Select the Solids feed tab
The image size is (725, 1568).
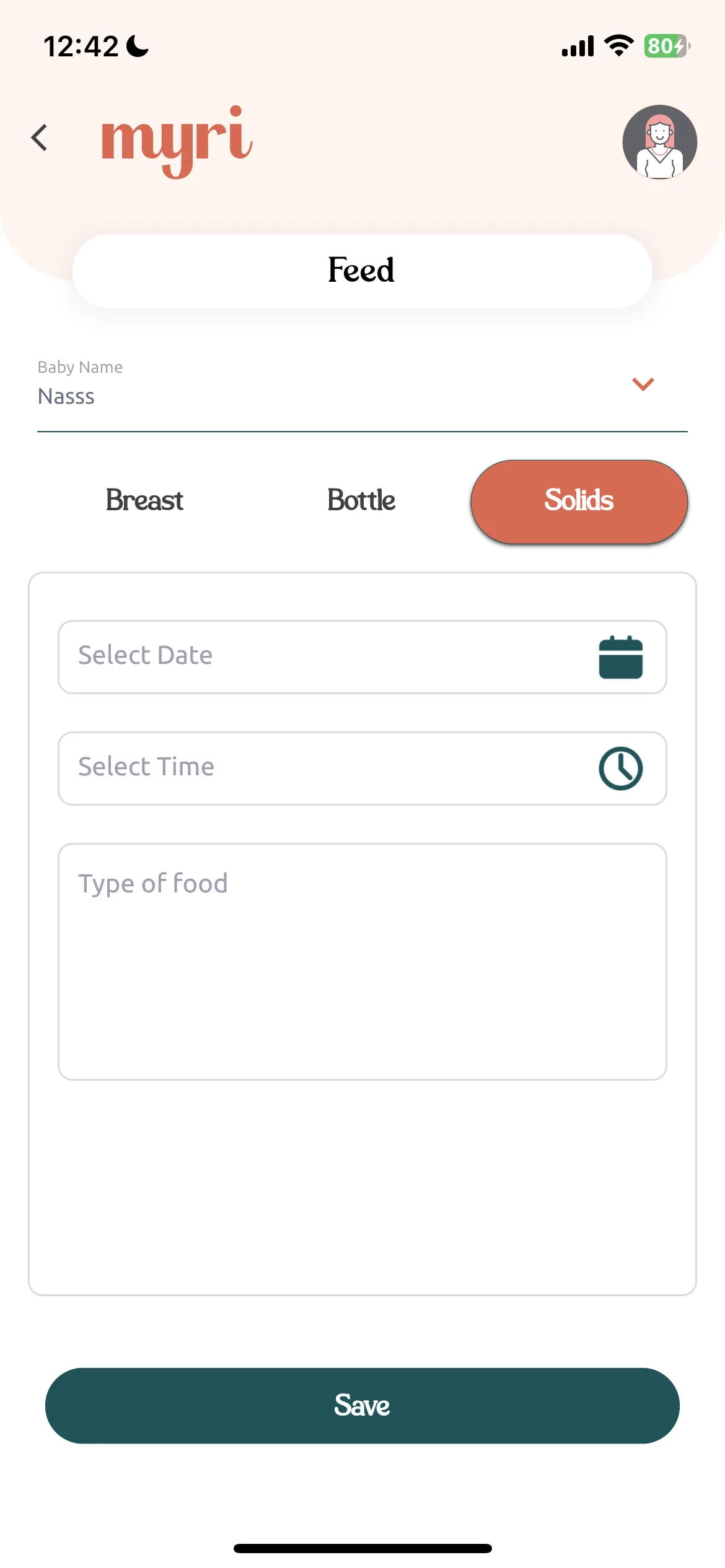tap(579, 501)
